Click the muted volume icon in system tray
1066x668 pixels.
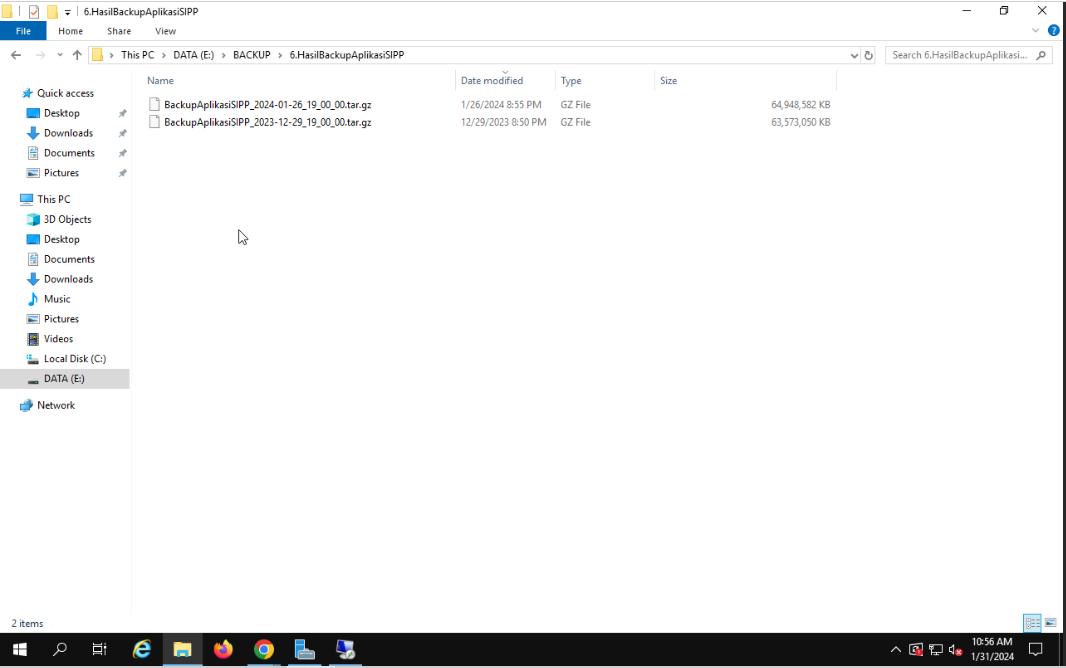pyautogui.click(x=955, y=650)
